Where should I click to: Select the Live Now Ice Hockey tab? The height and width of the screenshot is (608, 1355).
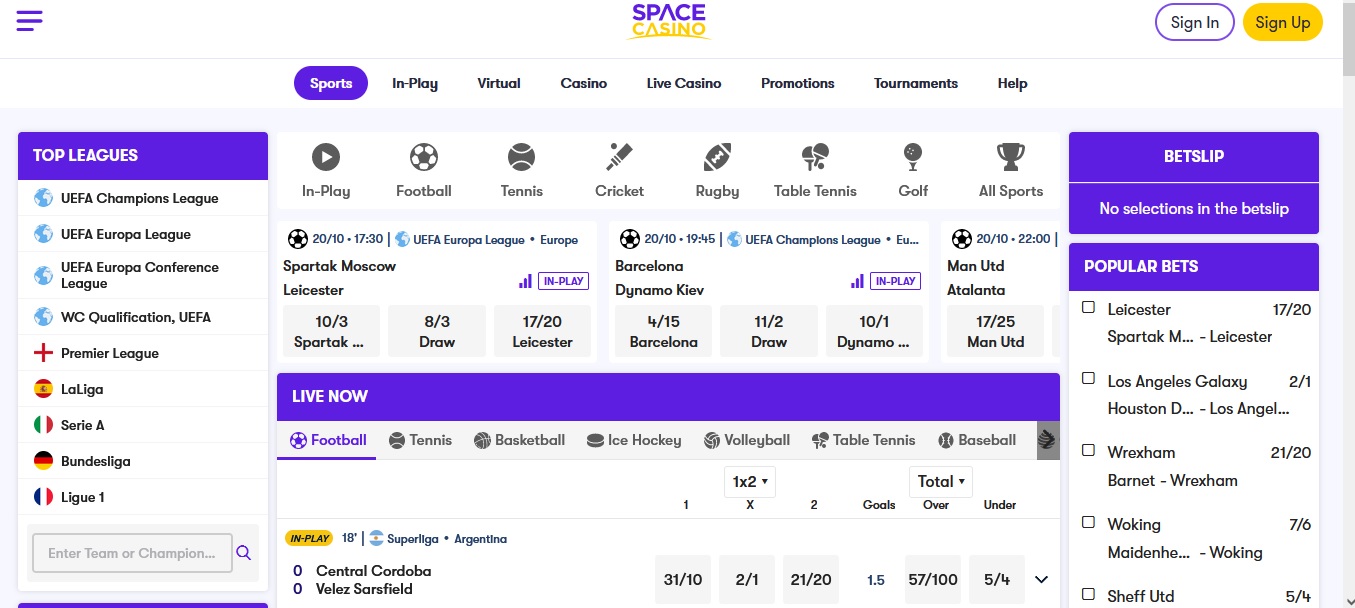[x=634, y=440]
